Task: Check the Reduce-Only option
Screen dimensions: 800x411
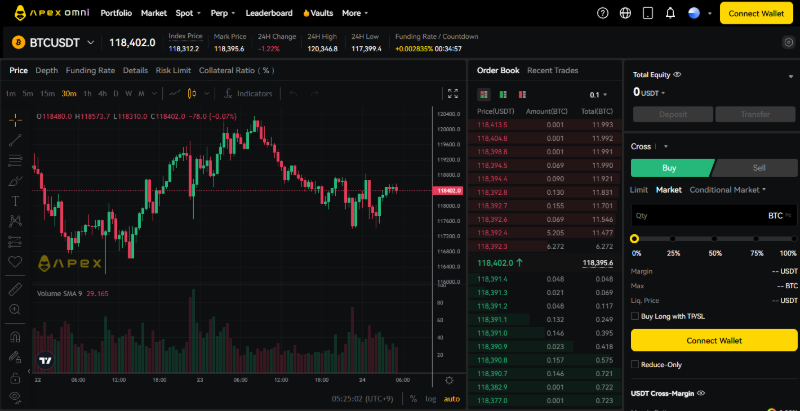Action: (x=635, y=365)
